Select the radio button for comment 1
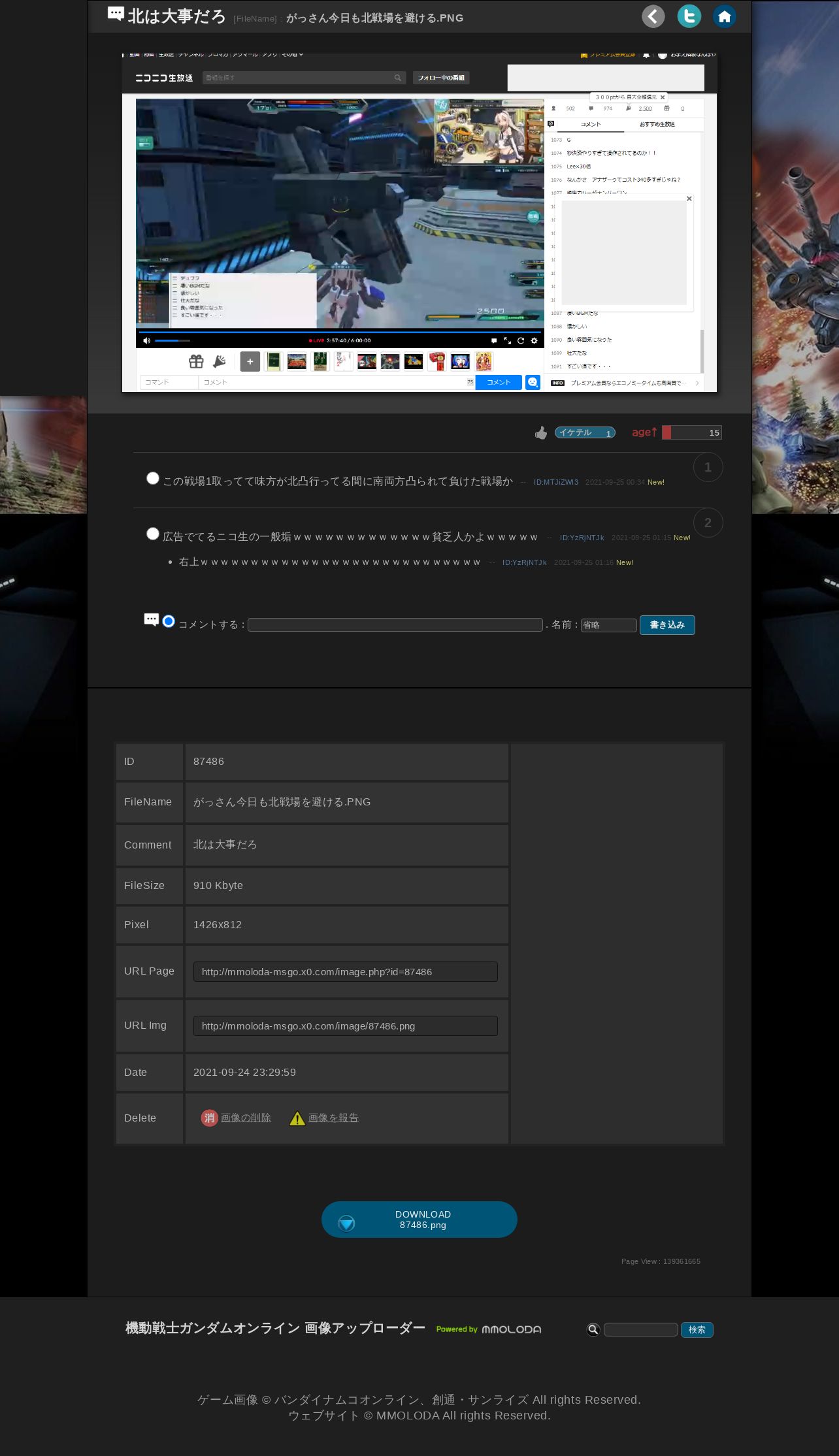The height and width of the screenshot is (1456, 839). (x=153, y=478)
